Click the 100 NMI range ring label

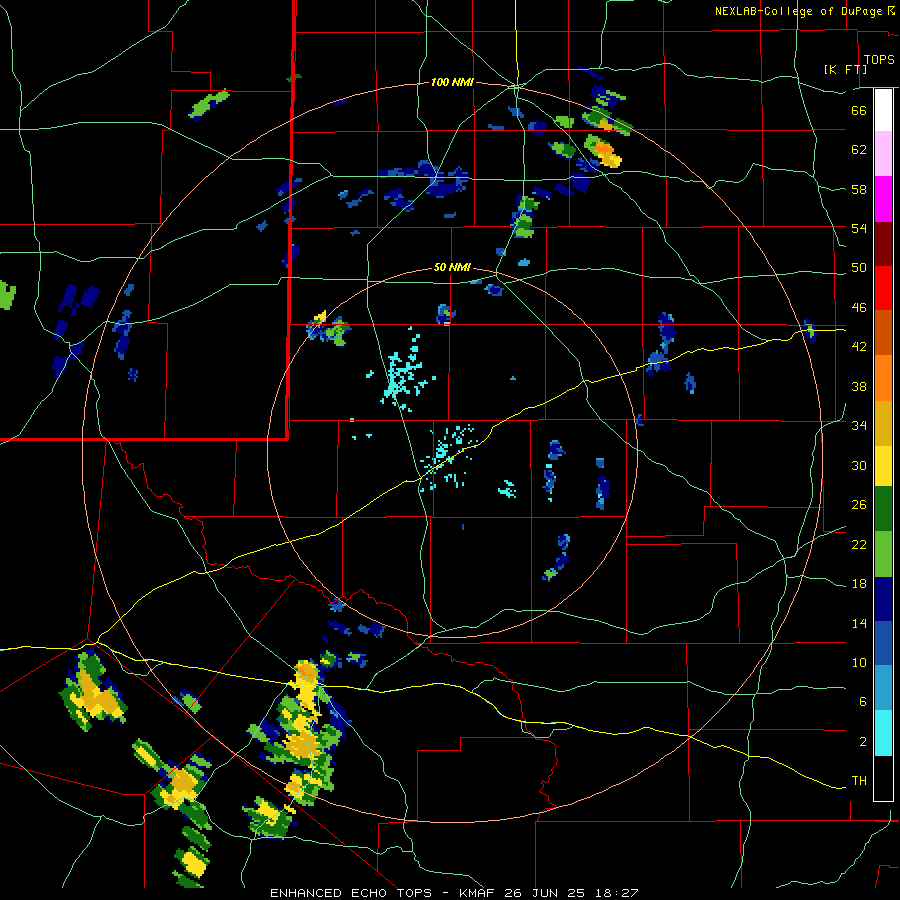tap(452, 83)
